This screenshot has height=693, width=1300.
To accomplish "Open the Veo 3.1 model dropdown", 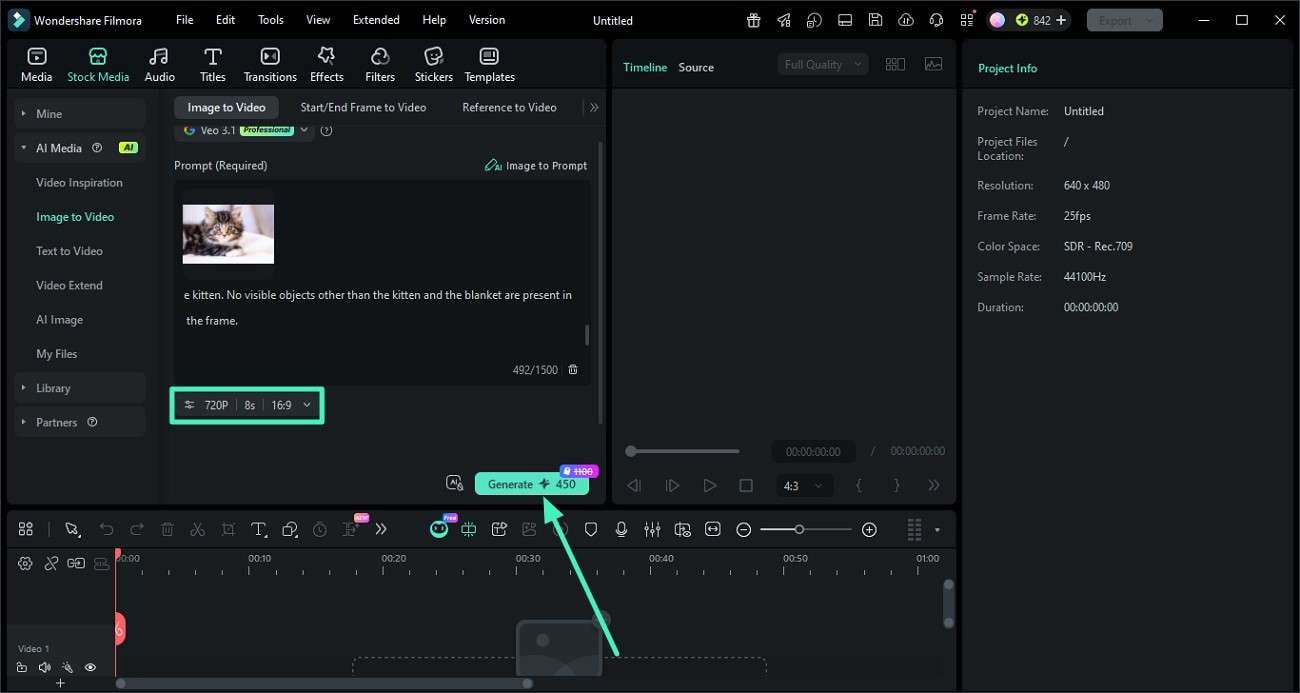I will point(305,129).
